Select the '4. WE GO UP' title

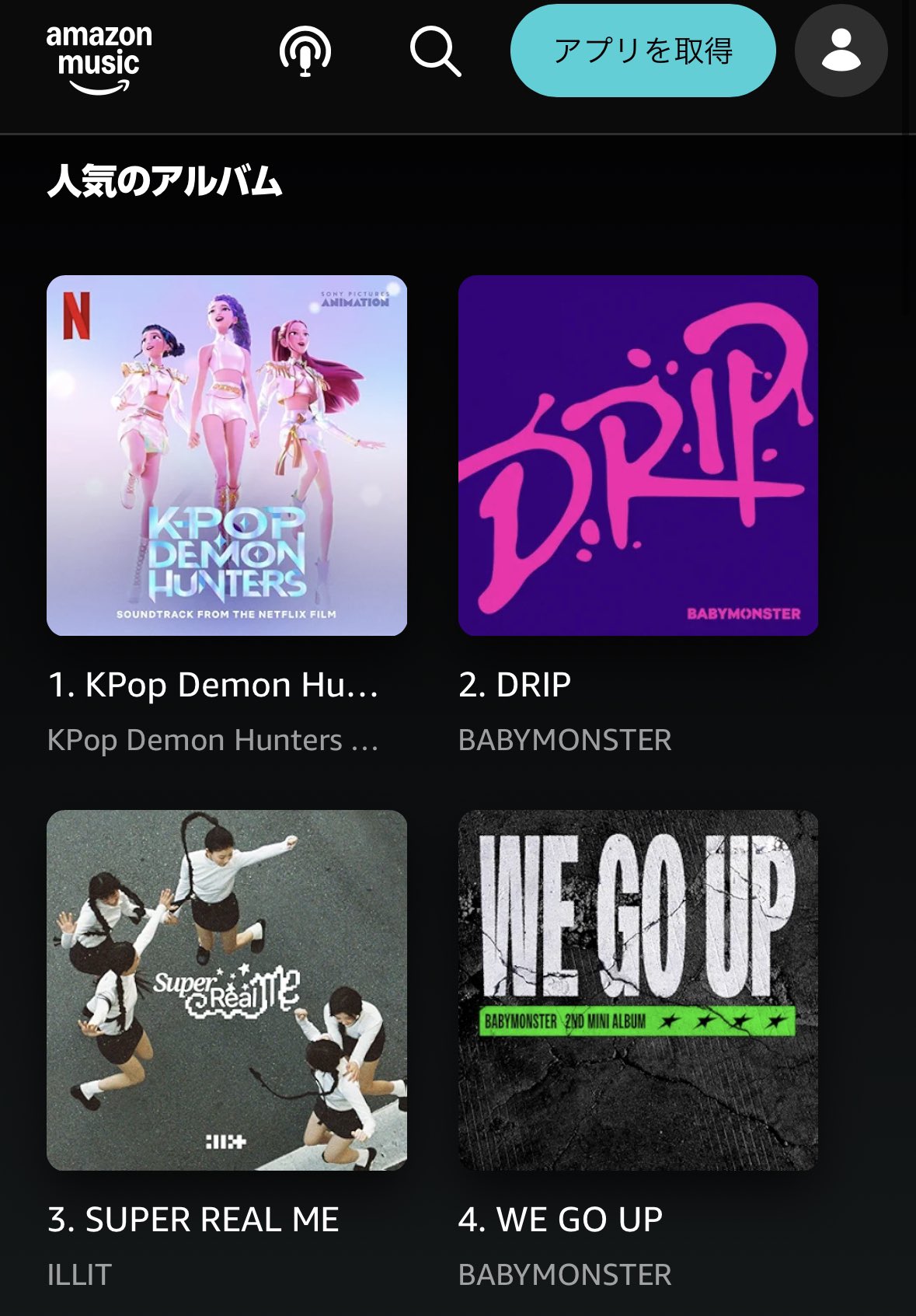(560, 1220)
